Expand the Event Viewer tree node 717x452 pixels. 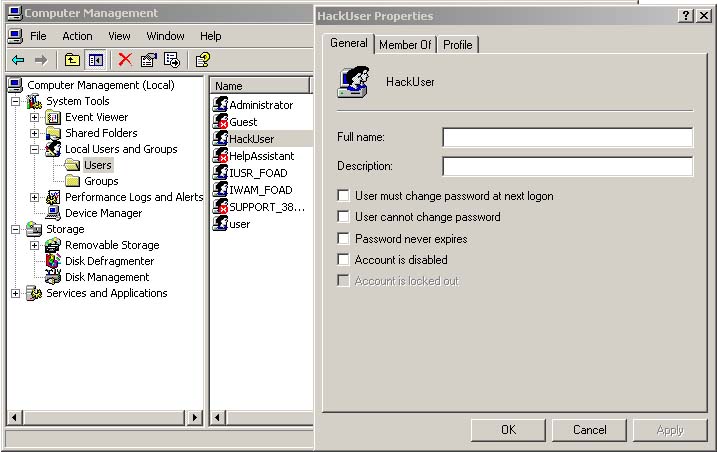click(35, 117)
